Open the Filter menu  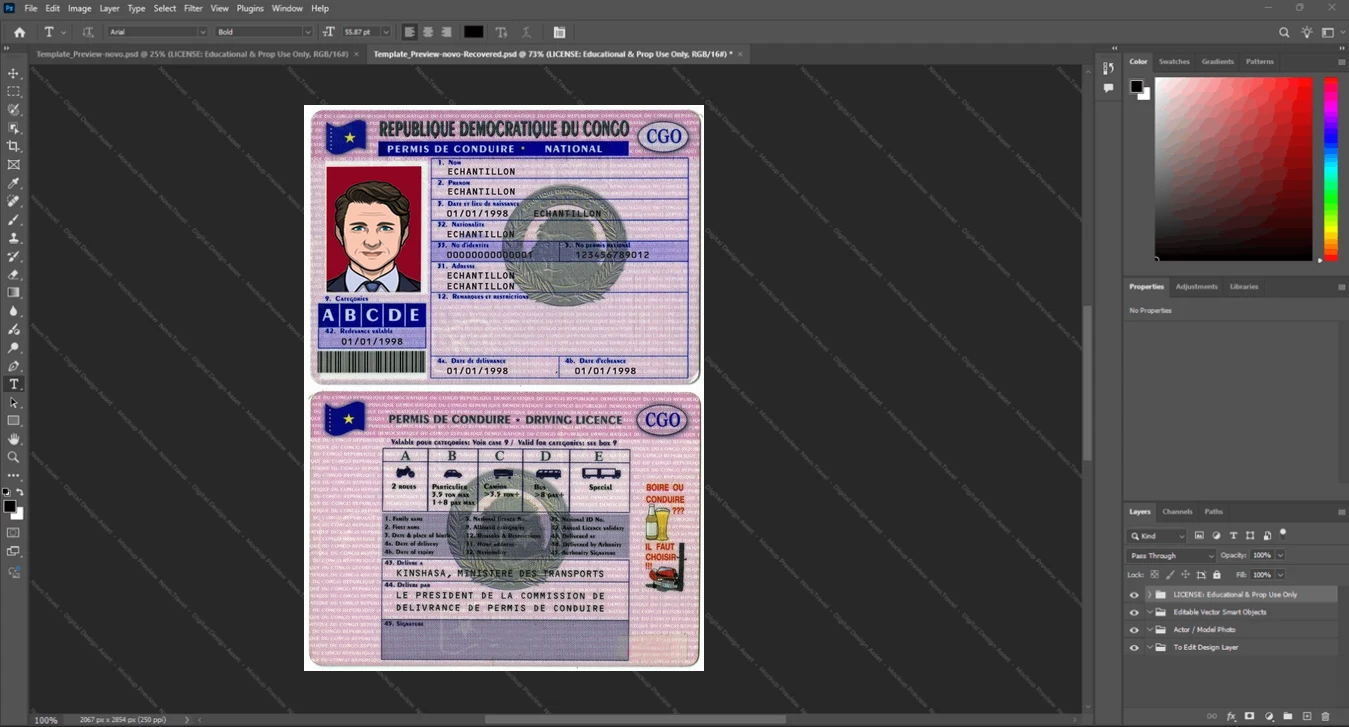(x=193, y=8)
